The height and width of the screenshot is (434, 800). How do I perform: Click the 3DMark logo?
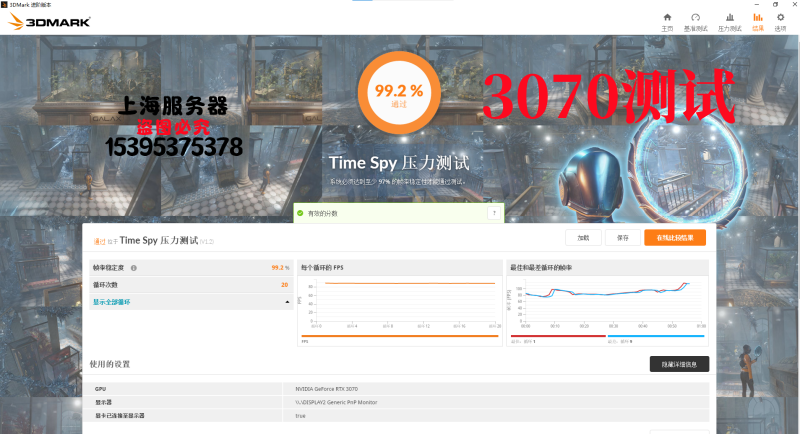(49, 21)
